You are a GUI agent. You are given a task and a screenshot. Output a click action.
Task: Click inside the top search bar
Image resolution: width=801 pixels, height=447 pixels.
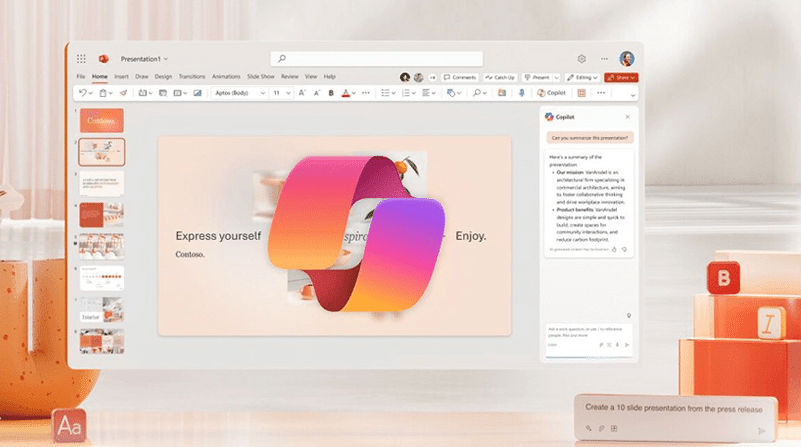pyautogui.click(x=376, y=59)
